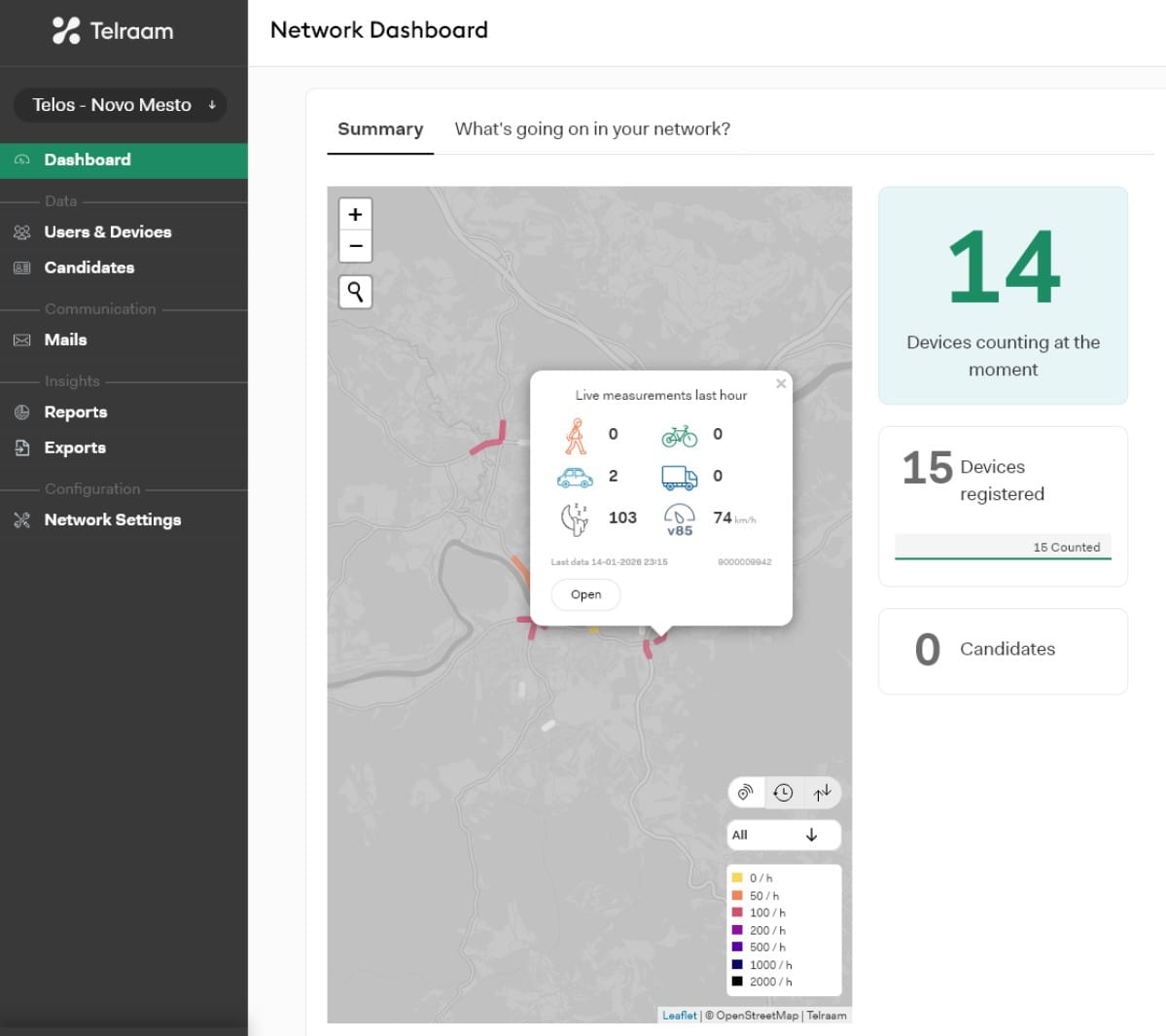1166x1036 pixels.
Task: Click the night counts moon icon
Action: (574, 518)
